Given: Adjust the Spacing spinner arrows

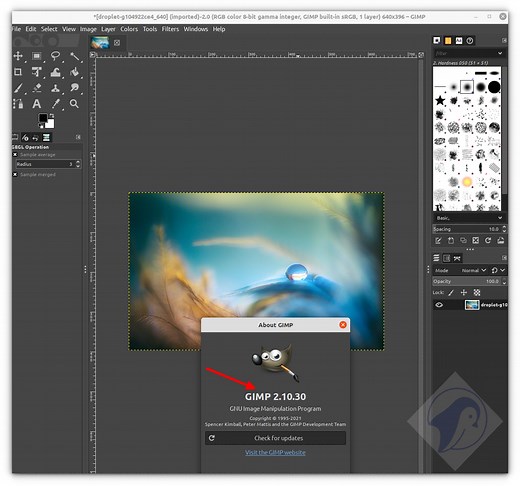Looking at the screenshot, I should [504, 229].
